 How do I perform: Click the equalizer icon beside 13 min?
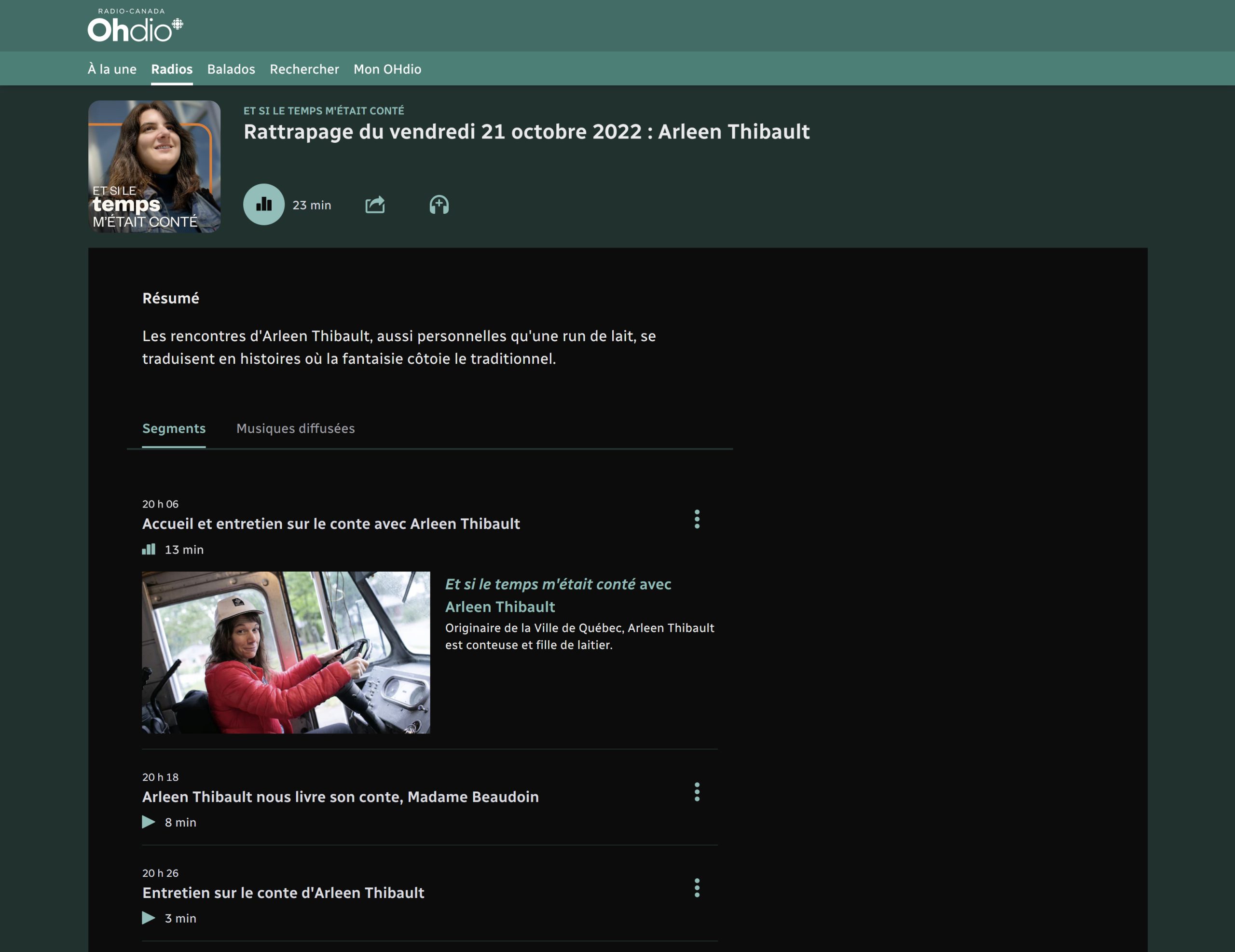pos(149,549)
